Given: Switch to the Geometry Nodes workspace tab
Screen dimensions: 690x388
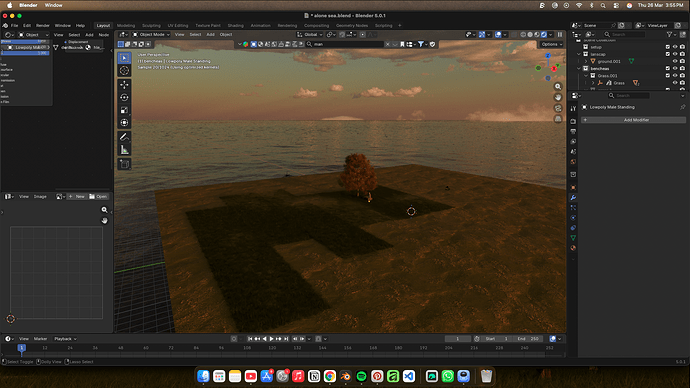Looking at the screenshot, I should [x=352, y=26].
